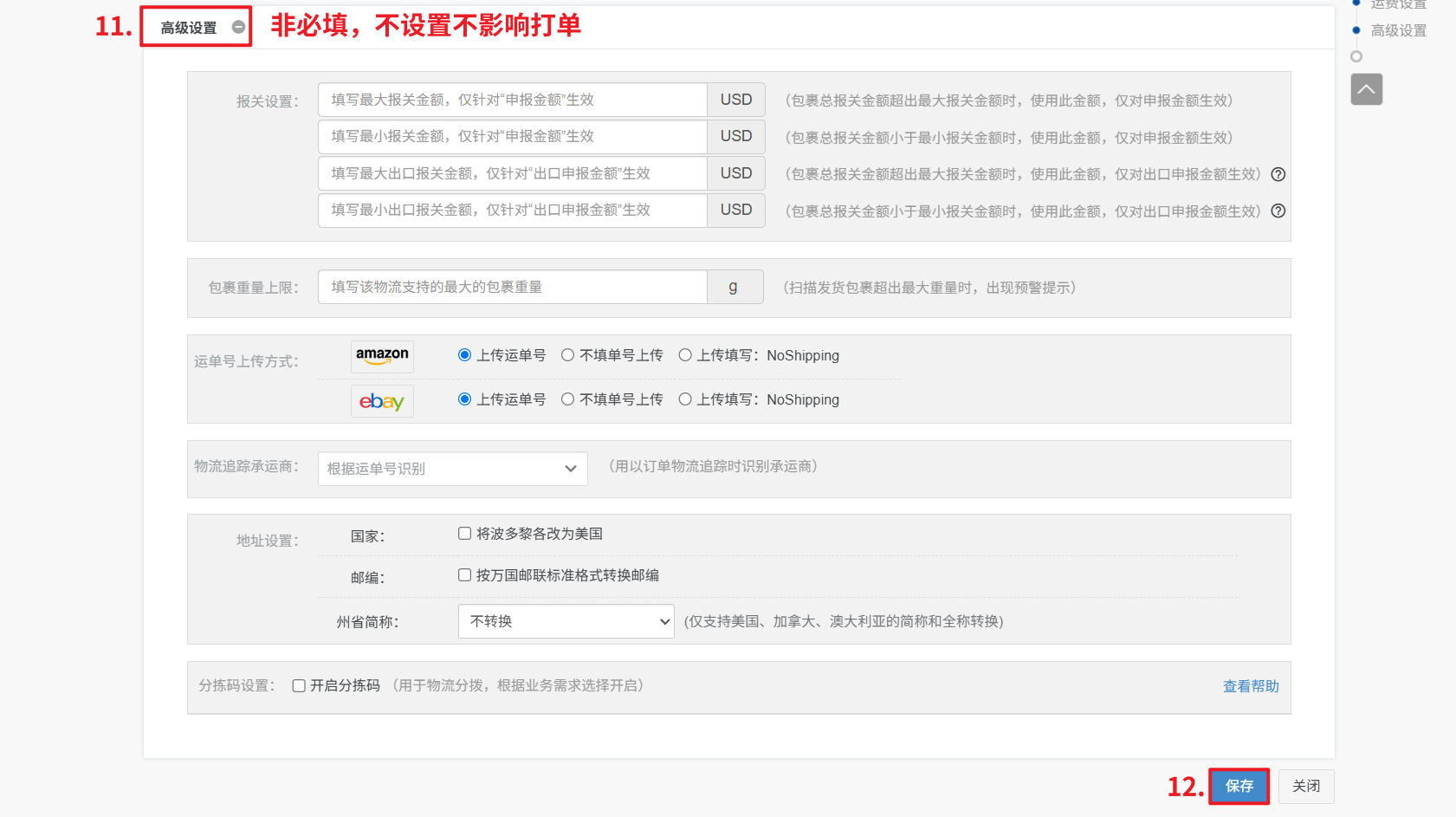Screen dimensions: 1456x817
Task: Enable 将波多黎各改为美国 checkbox
Action: [465, 534]
